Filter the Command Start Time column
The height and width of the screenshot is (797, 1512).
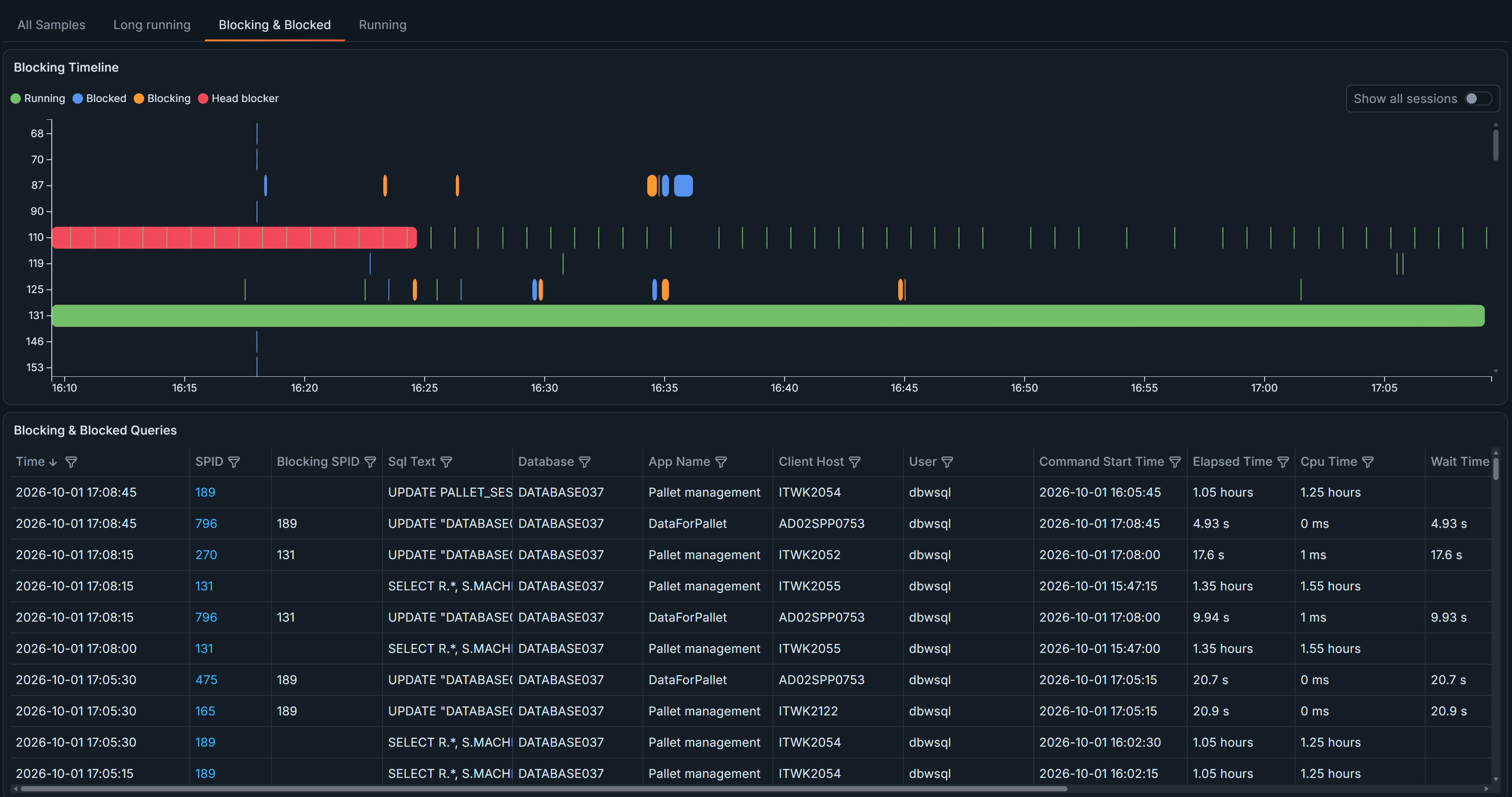click(1175, 462)
